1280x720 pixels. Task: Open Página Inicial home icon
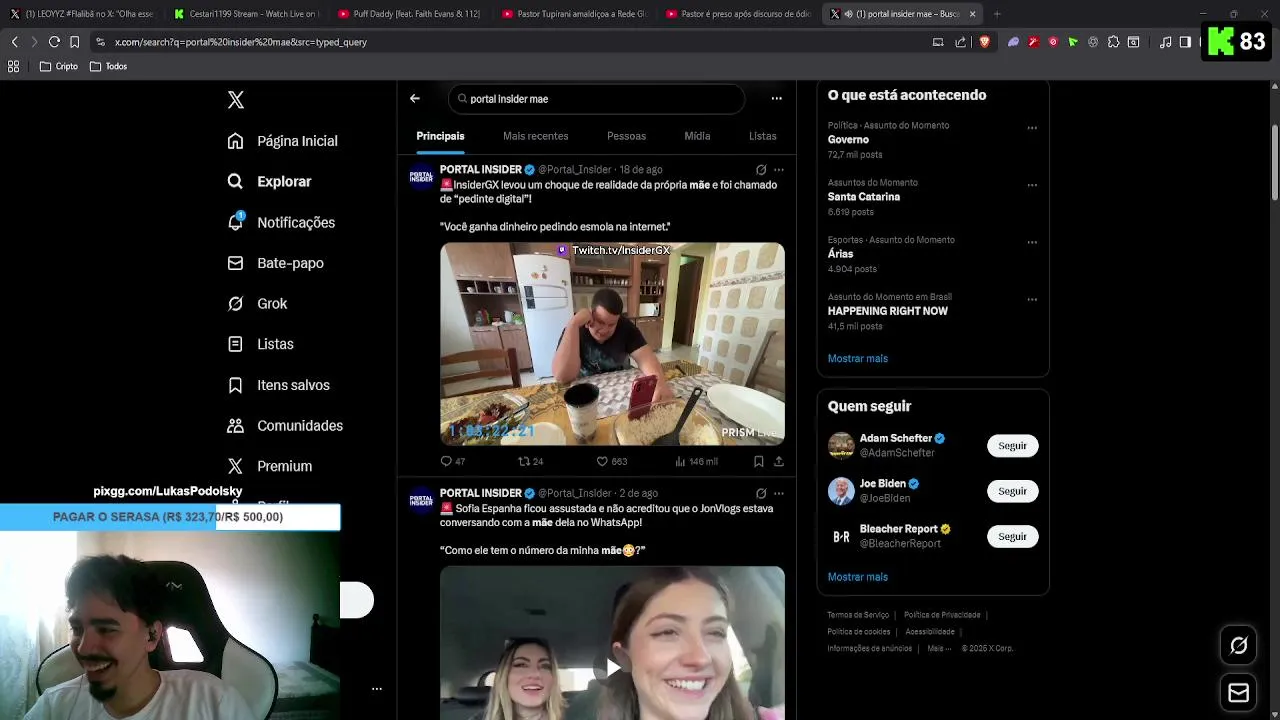(235, 141)
